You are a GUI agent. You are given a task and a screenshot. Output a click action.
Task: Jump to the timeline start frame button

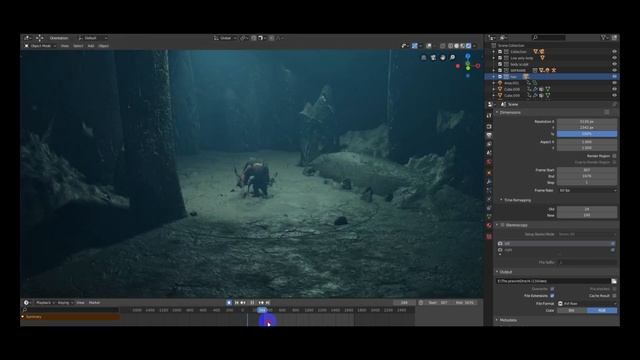click(236, 302)
